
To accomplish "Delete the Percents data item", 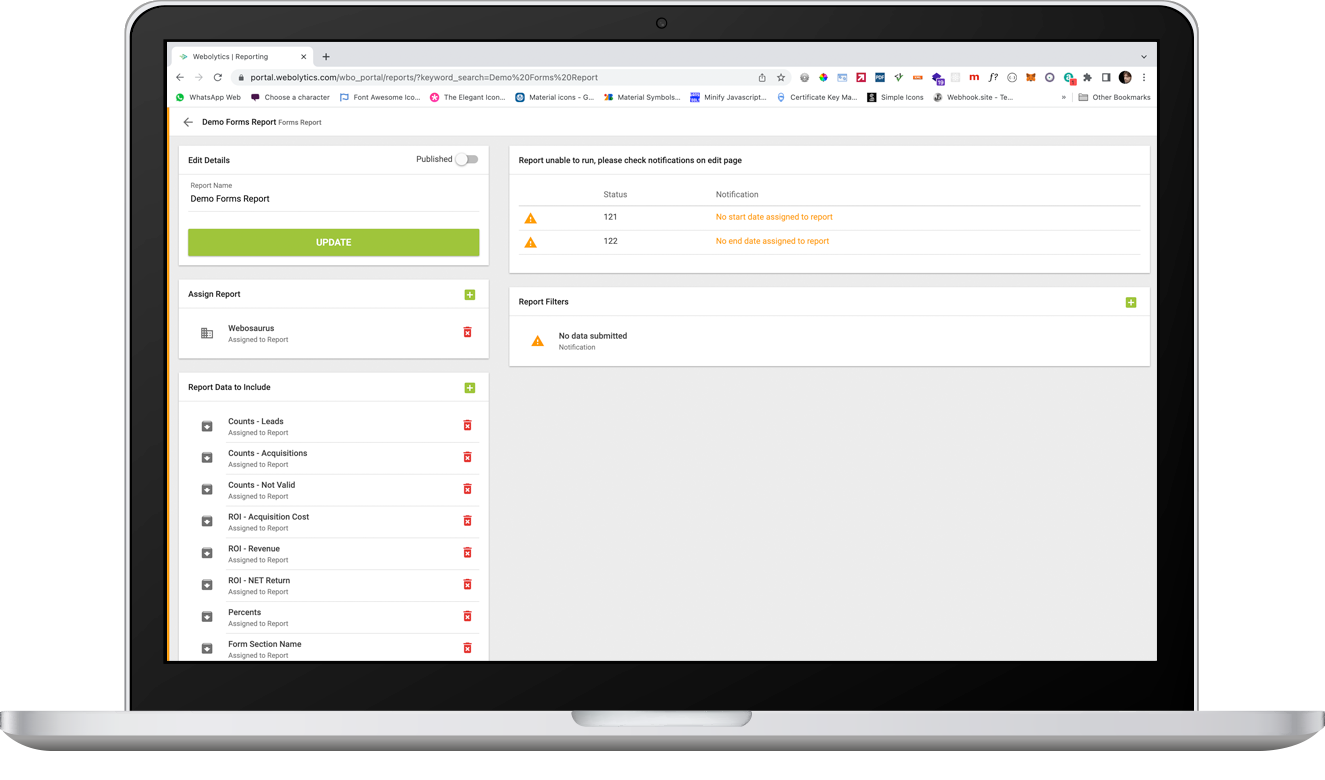I will (467, 616).
